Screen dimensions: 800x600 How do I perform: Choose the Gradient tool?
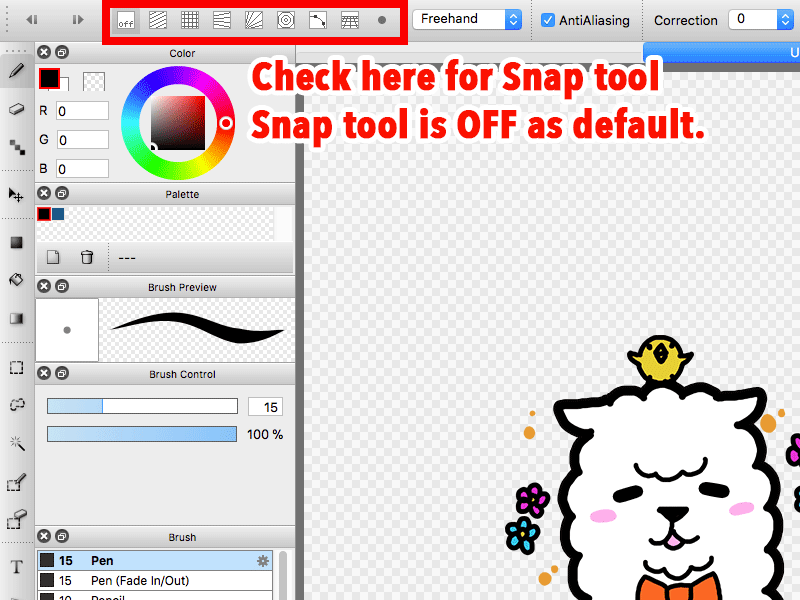pos(17,318)
